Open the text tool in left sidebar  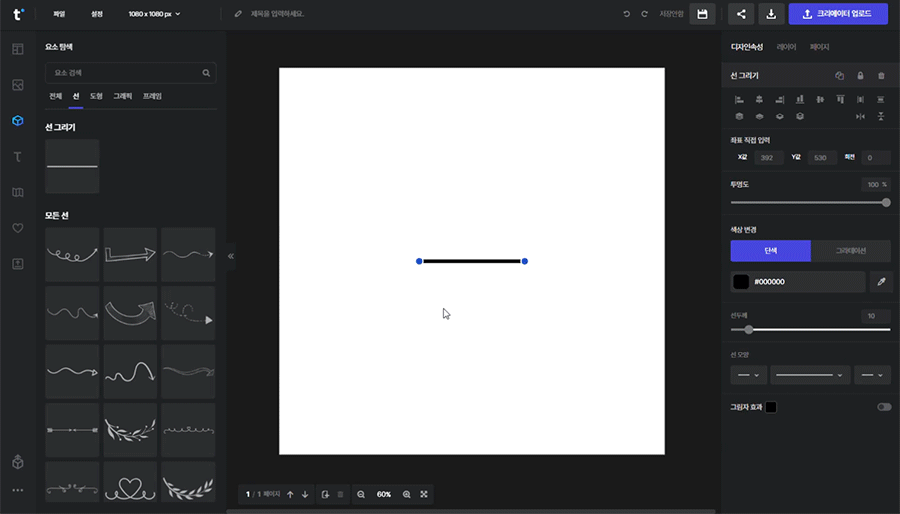click(17, 156)
